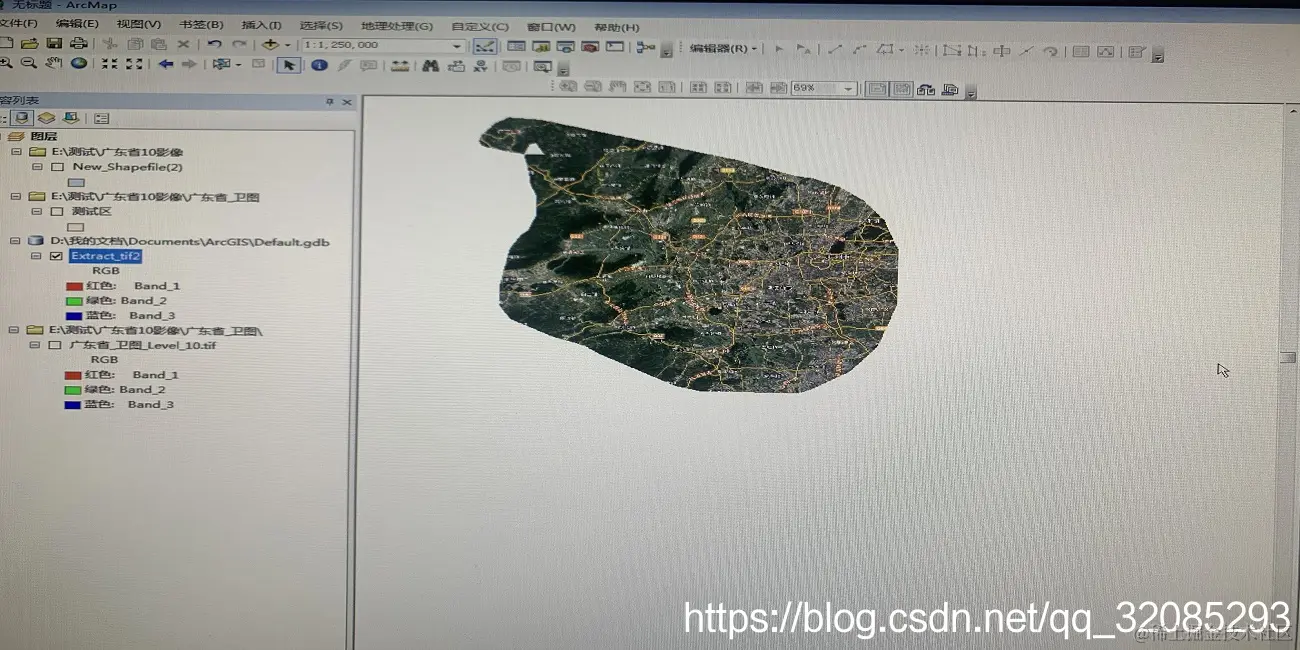
Task: Open the layout zoom 69% dropdown
Action: click(x=849, y=89)
